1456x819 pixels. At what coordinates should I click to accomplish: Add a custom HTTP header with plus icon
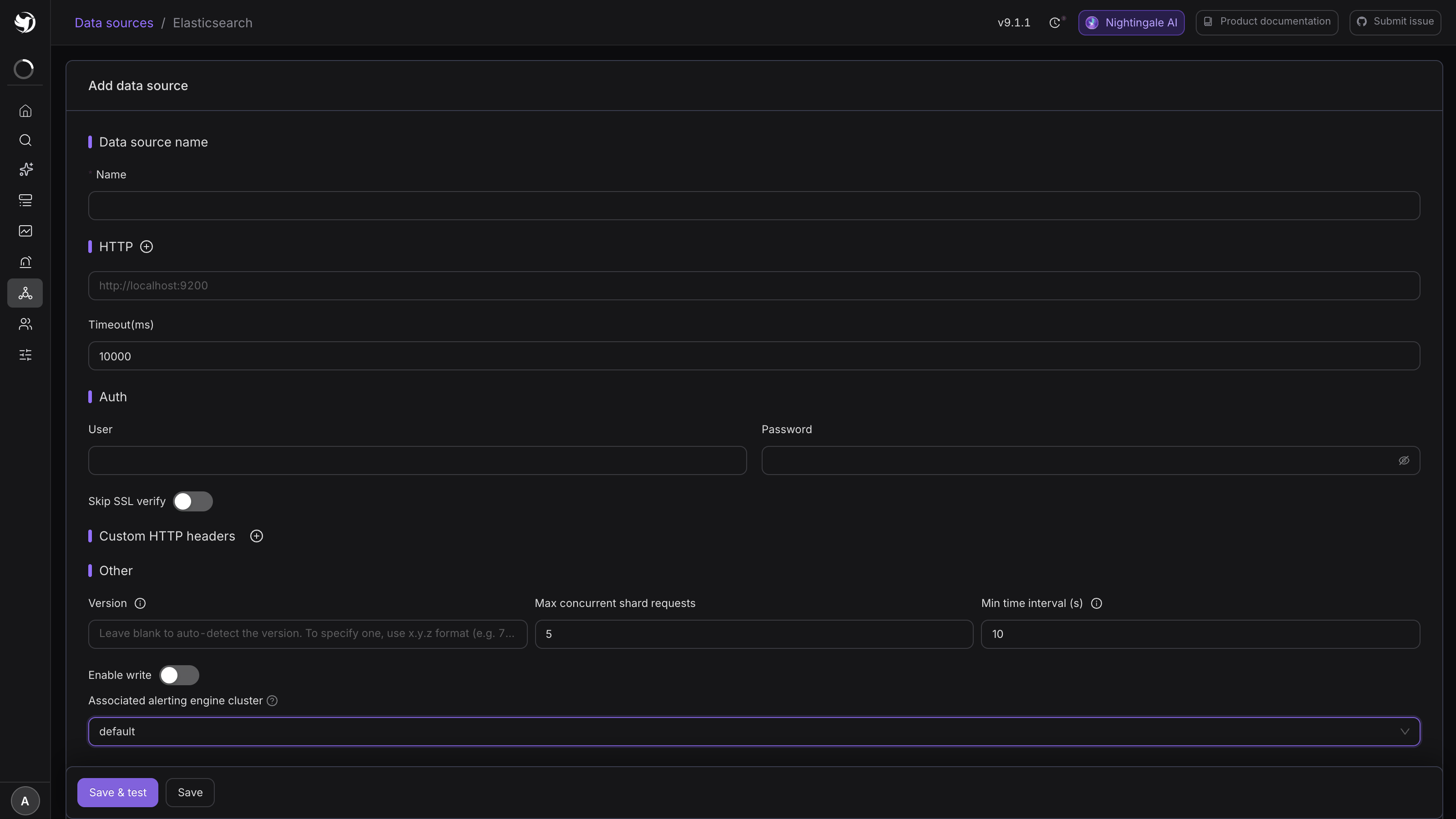(257, 536)
